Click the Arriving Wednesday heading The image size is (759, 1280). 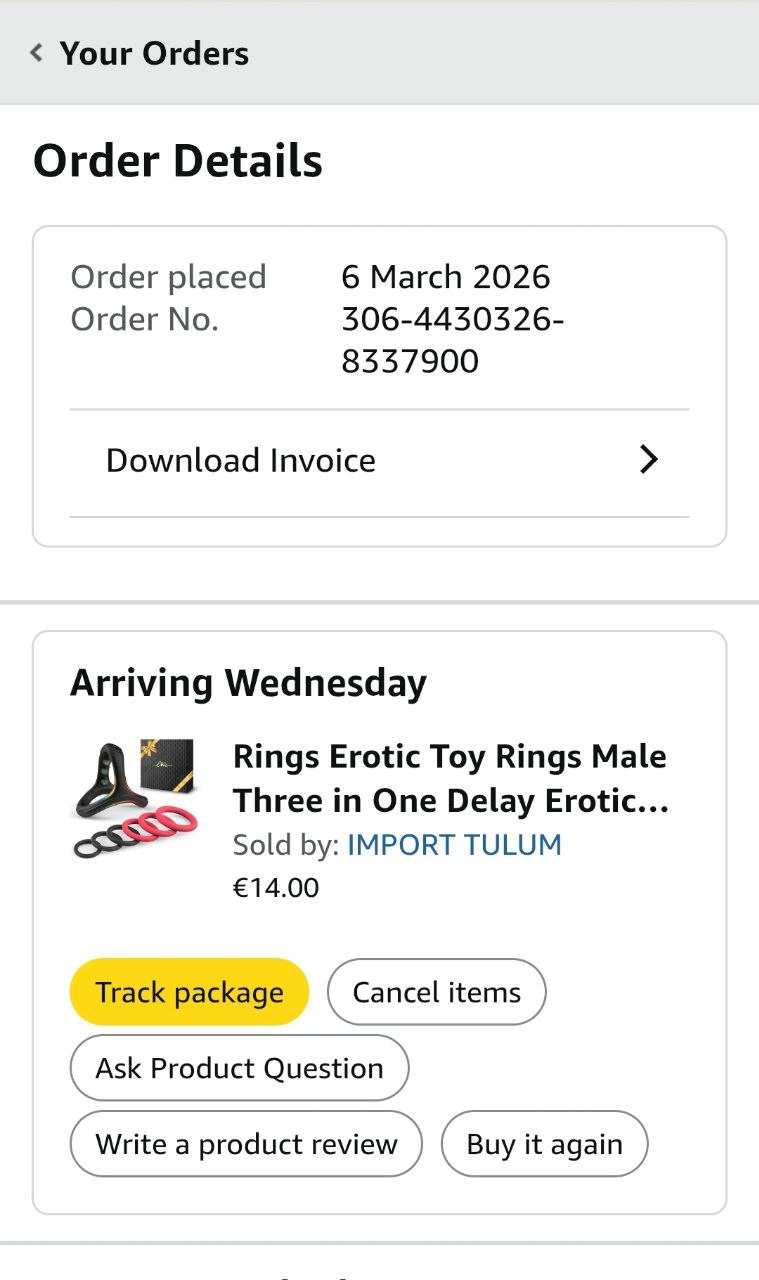pos(248,683)
